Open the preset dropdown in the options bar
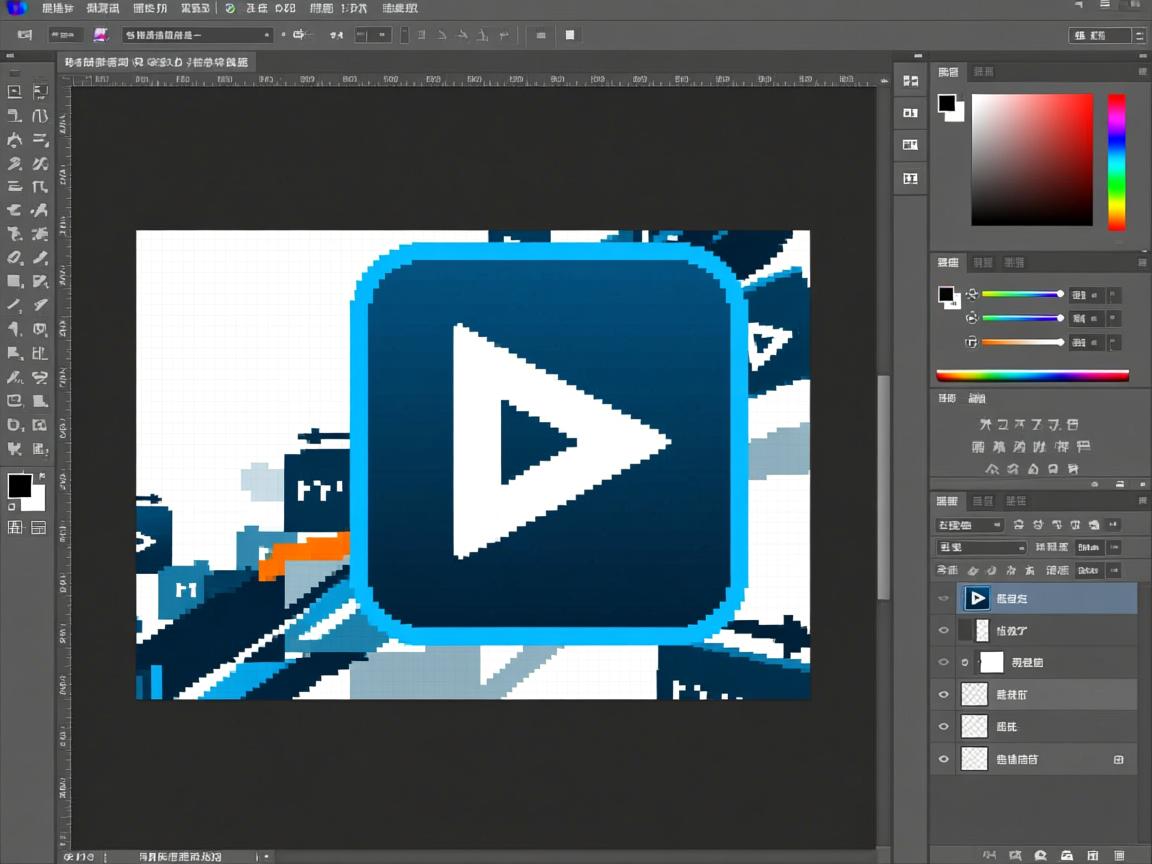 (197, 35)
